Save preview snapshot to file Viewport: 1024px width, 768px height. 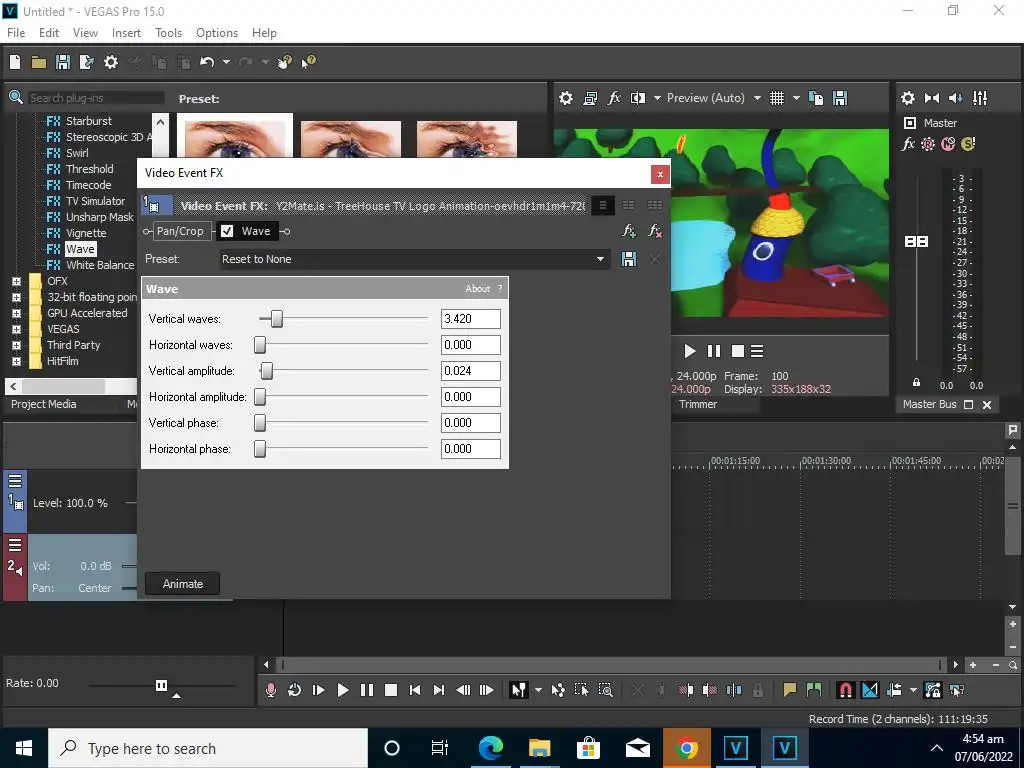tap(840, 98)
